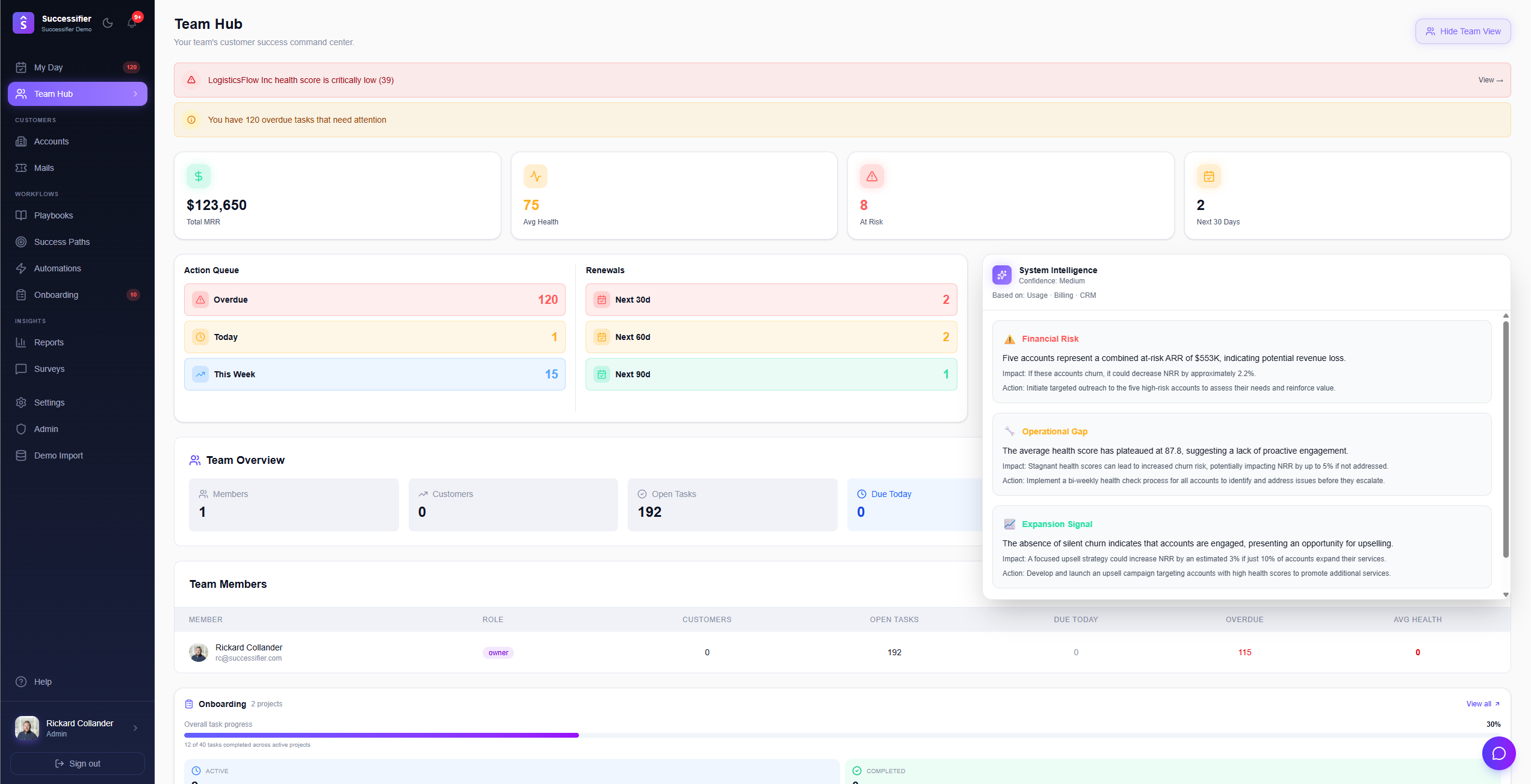Screen dimensions: 1531x784
Task: Click the At Risk warning icon
Action: pyautogui.click(x=871, y=176)
